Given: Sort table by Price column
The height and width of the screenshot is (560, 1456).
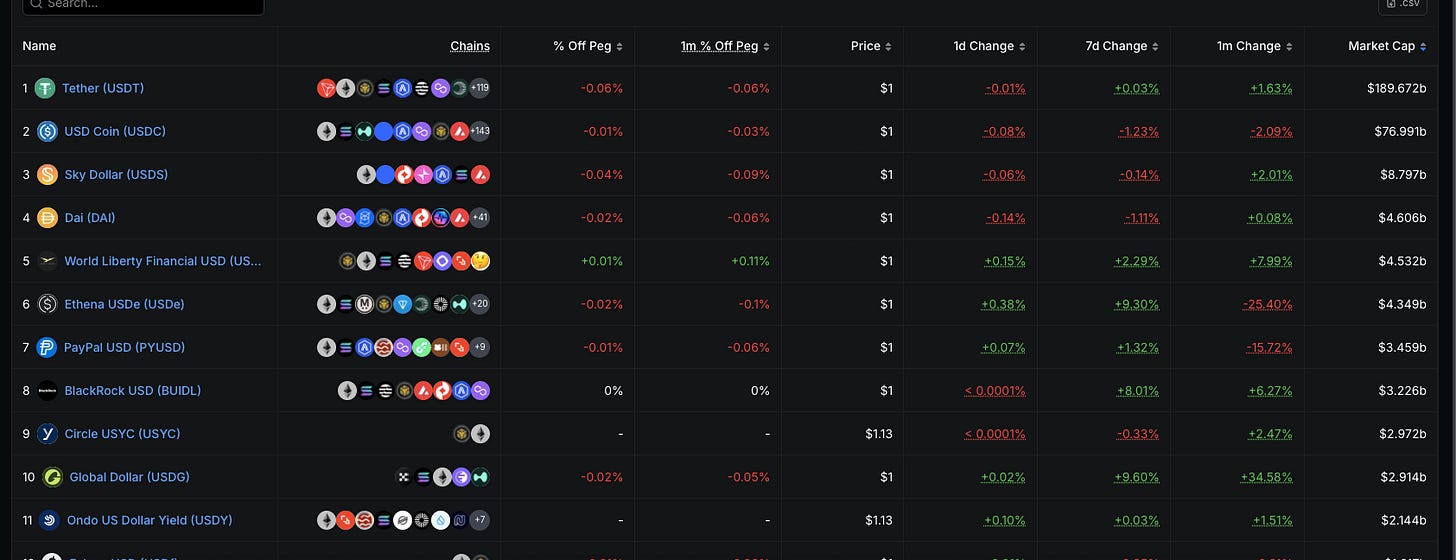Looking at the screenshot, I should pos(870,46).
